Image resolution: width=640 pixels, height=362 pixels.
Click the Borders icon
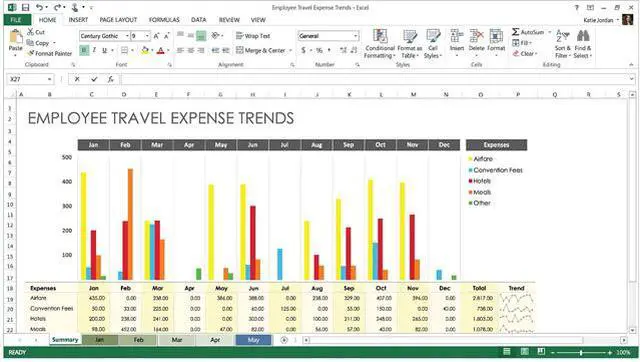tap(124, 51)
